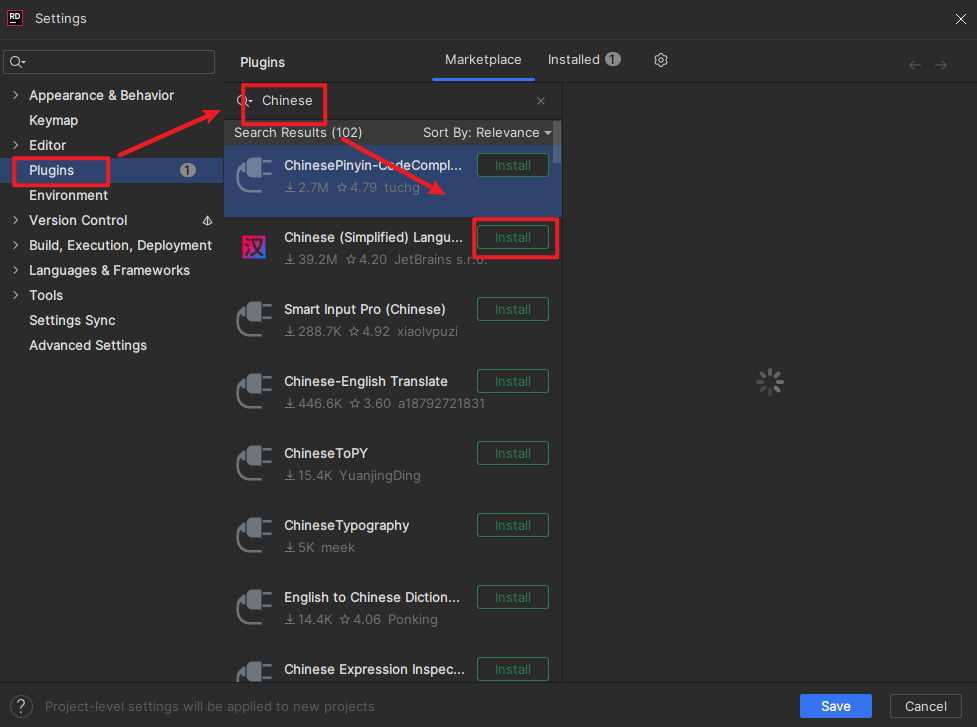Install Chinese-English Translate plugin
977x727 pixels.
point(513,381)
